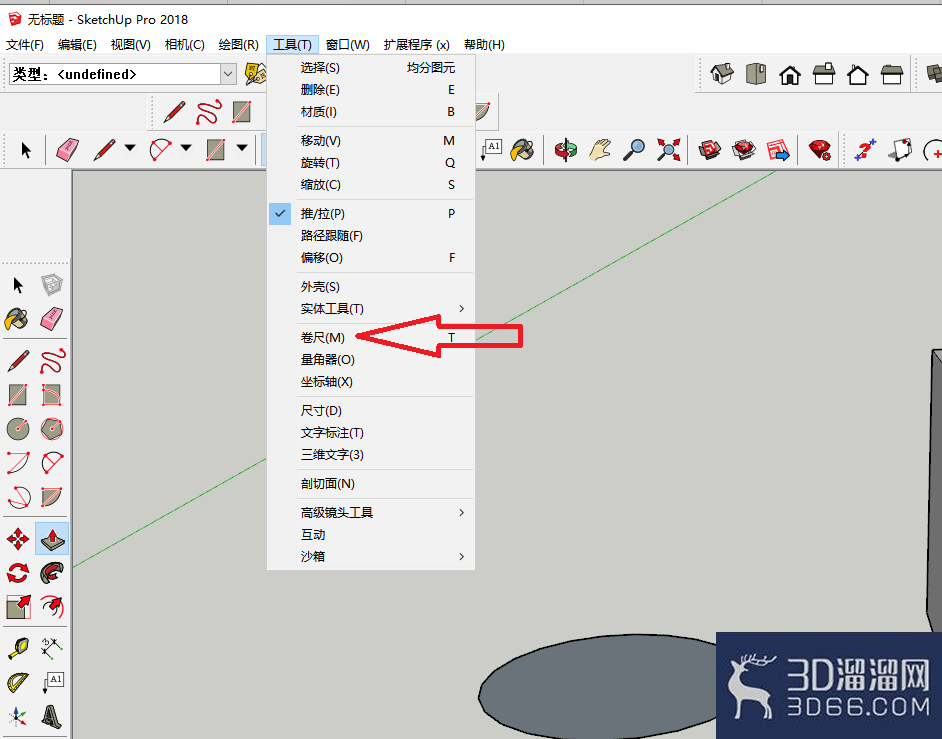This screenshot has width=942, height=739.
Task: Open the 文件(F) menu
Action: point(25,44)
